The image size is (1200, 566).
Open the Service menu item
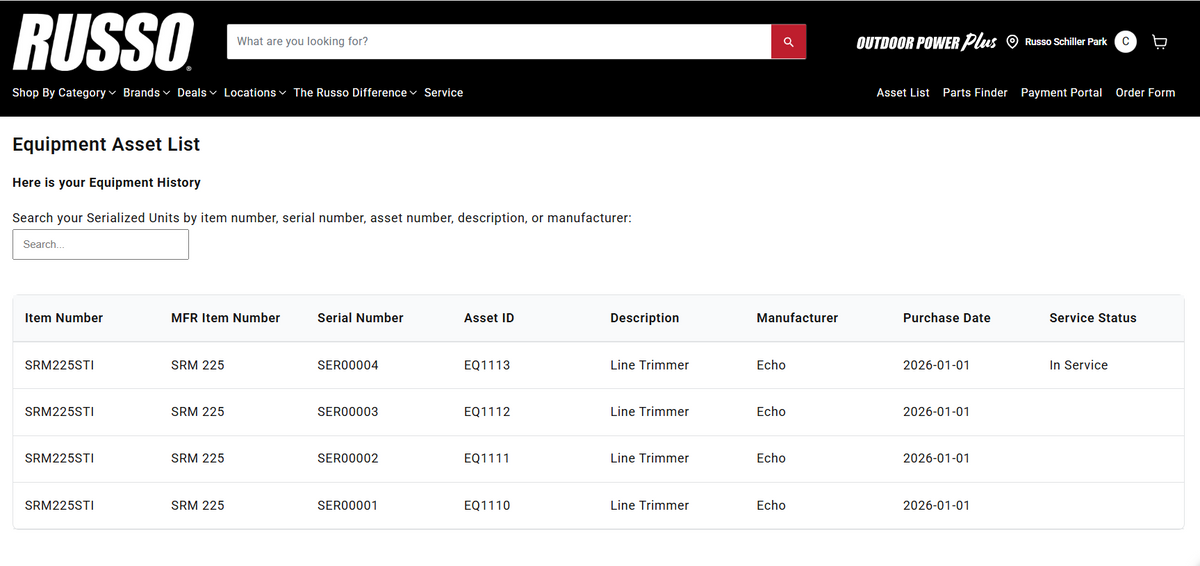point(443,93)
